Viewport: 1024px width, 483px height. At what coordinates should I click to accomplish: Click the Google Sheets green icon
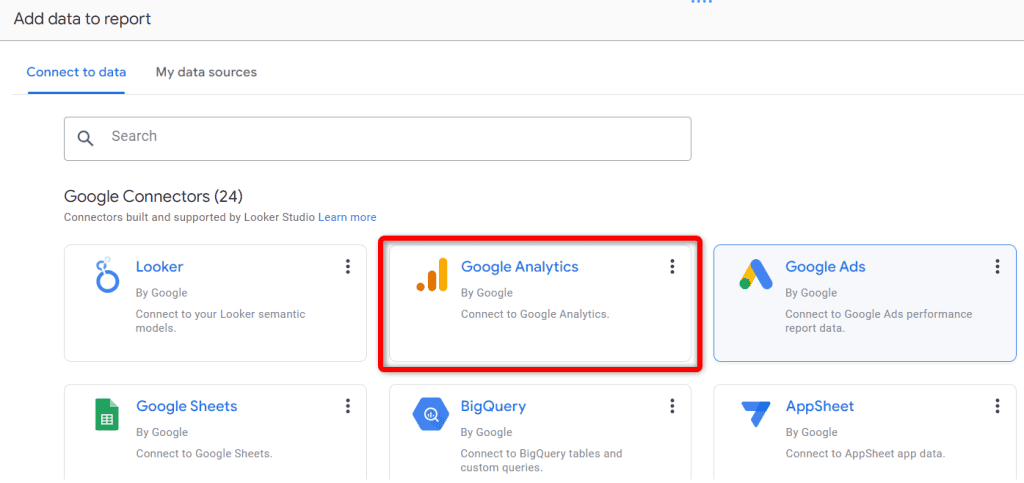pos(107,414)
